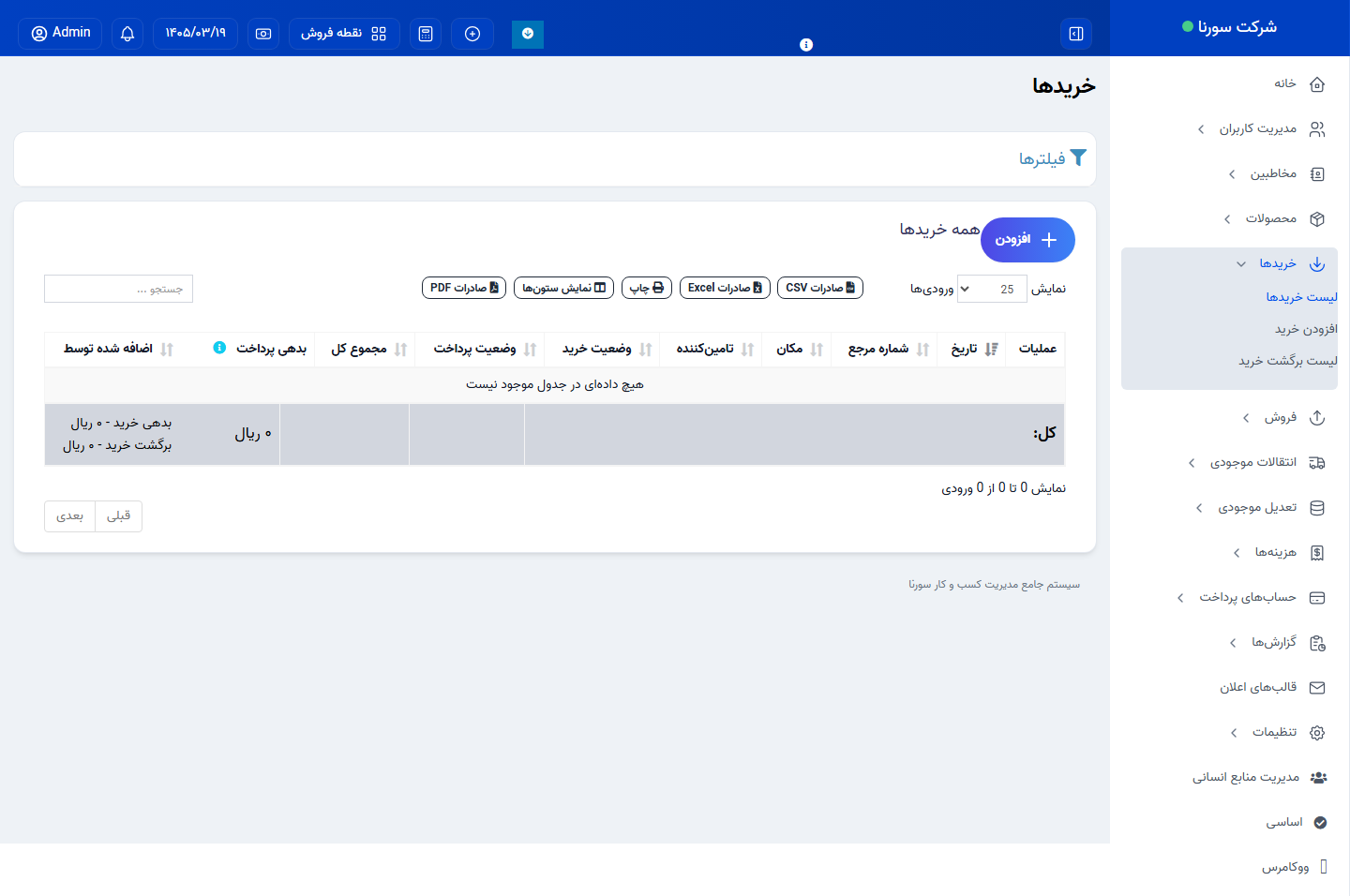
Task: Sort by the شماره مرجع column
Action: (884, 349)
